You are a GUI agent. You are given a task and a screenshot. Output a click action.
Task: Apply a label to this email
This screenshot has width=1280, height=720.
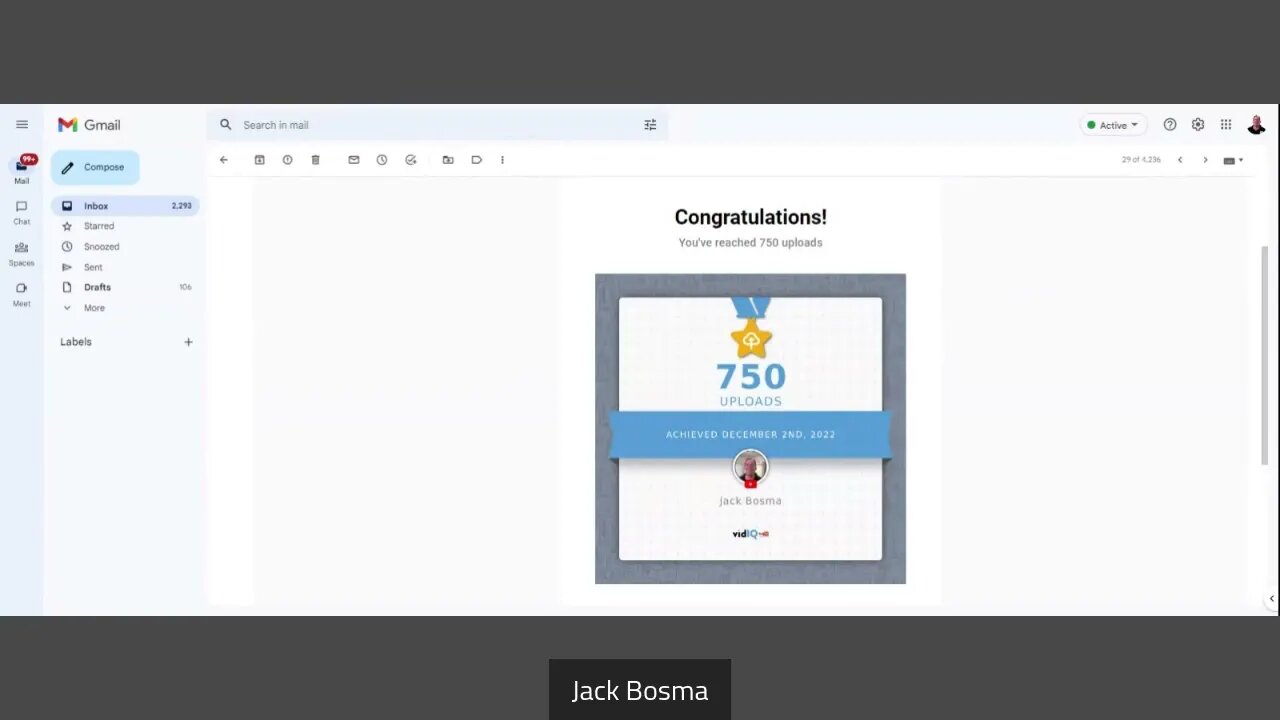pos(477,160)
